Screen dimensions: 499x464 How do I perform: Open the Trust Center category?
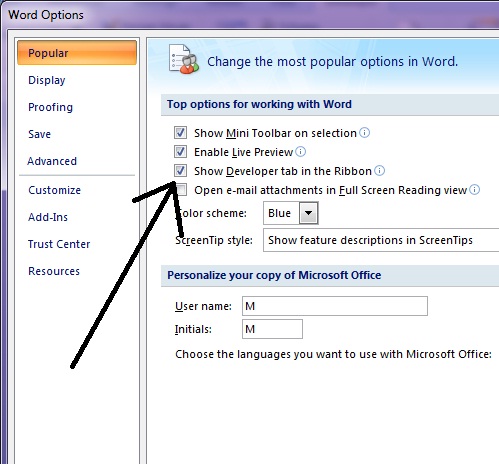pyautogui.click(x=59, y=244)
